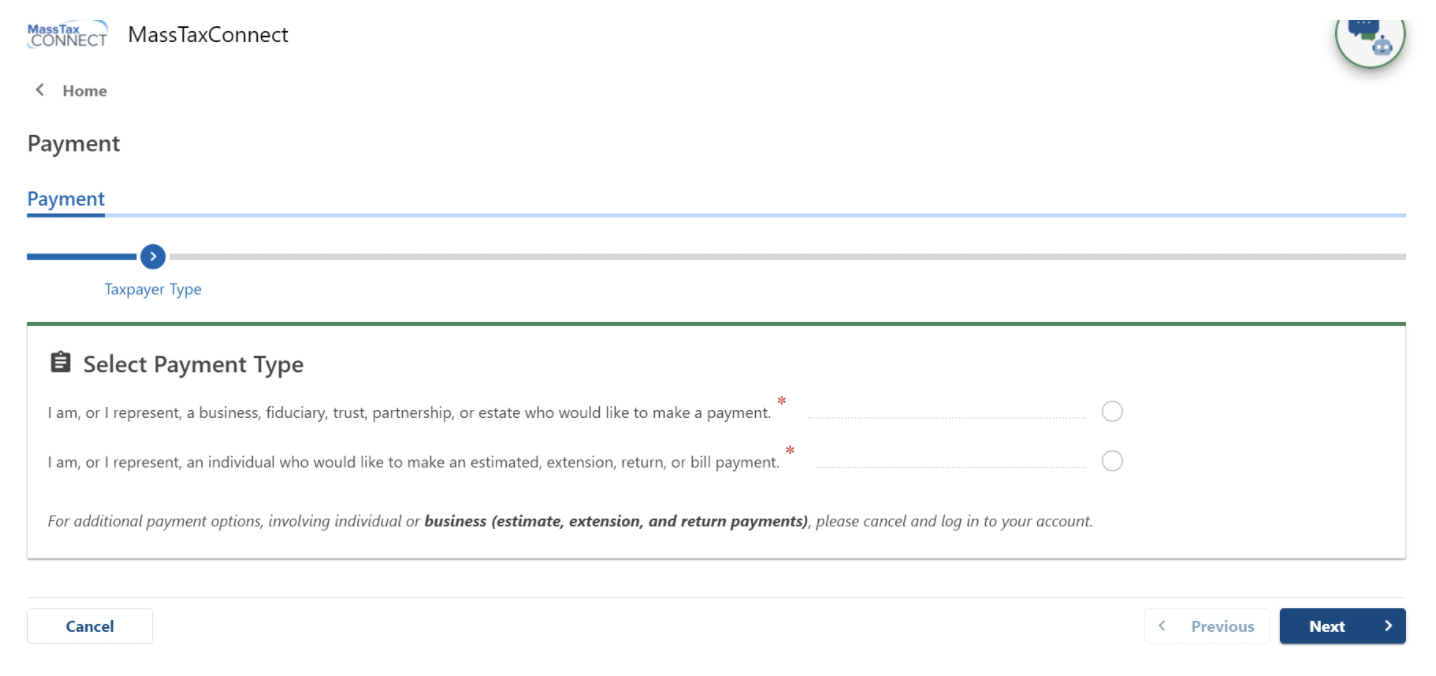Click the individual payment option label text

point(413,463)
